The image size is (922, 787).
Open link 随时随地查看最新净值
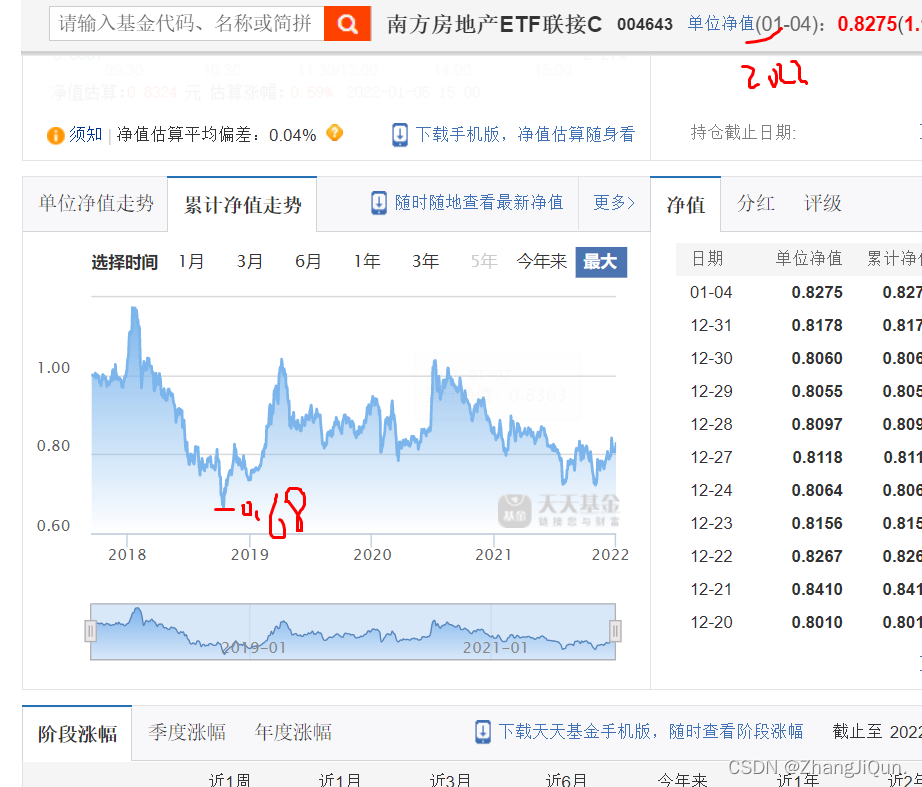click(x=479, y=203)
